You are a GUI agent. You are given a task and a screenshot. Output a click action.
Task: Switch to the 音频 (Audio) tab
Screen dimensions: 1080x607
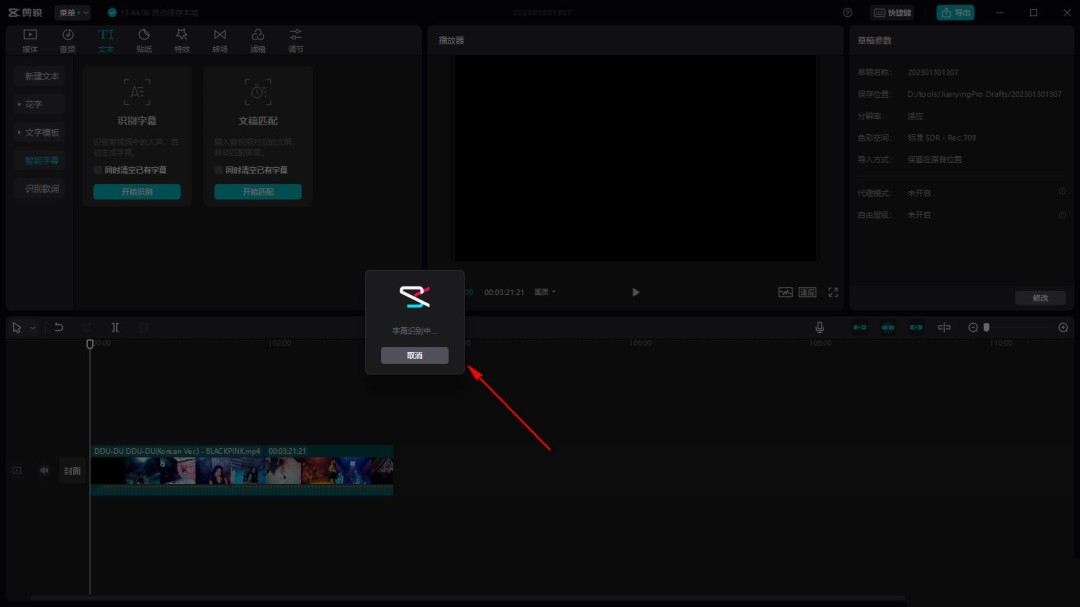coord(68,40)
